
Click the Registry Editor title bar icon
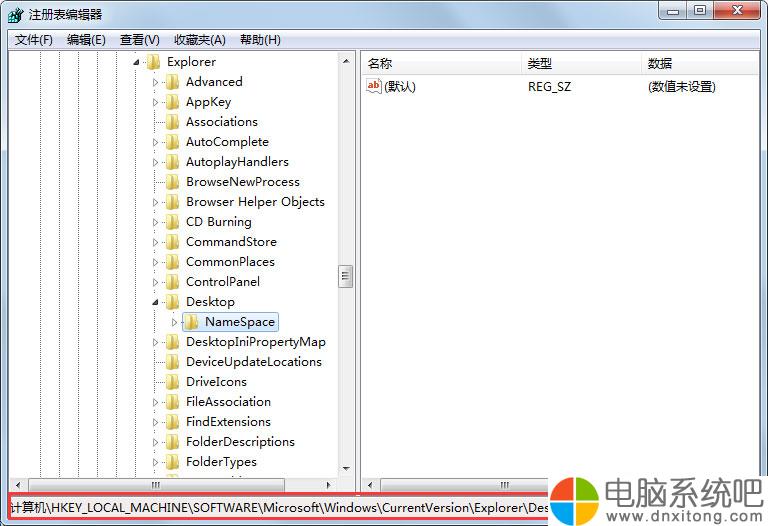pyautogui.click(x=16, y=15)
